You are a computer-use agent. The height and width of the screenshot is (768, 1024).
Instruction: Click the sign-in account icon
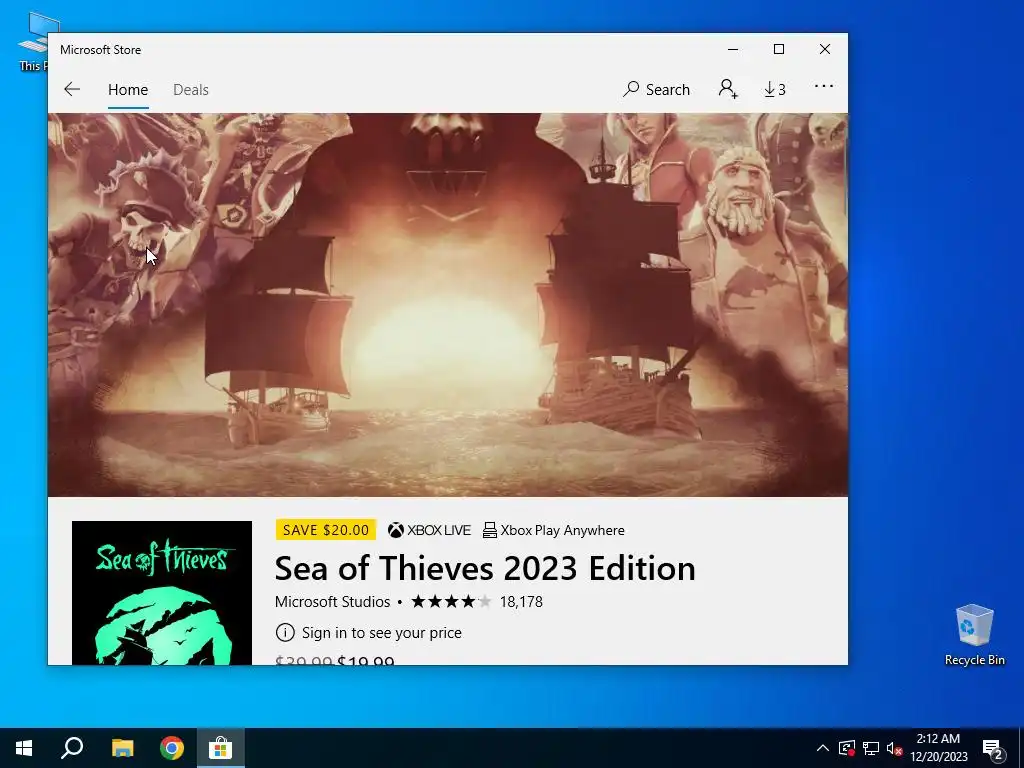pyautogui.click(x=728, y=89)
